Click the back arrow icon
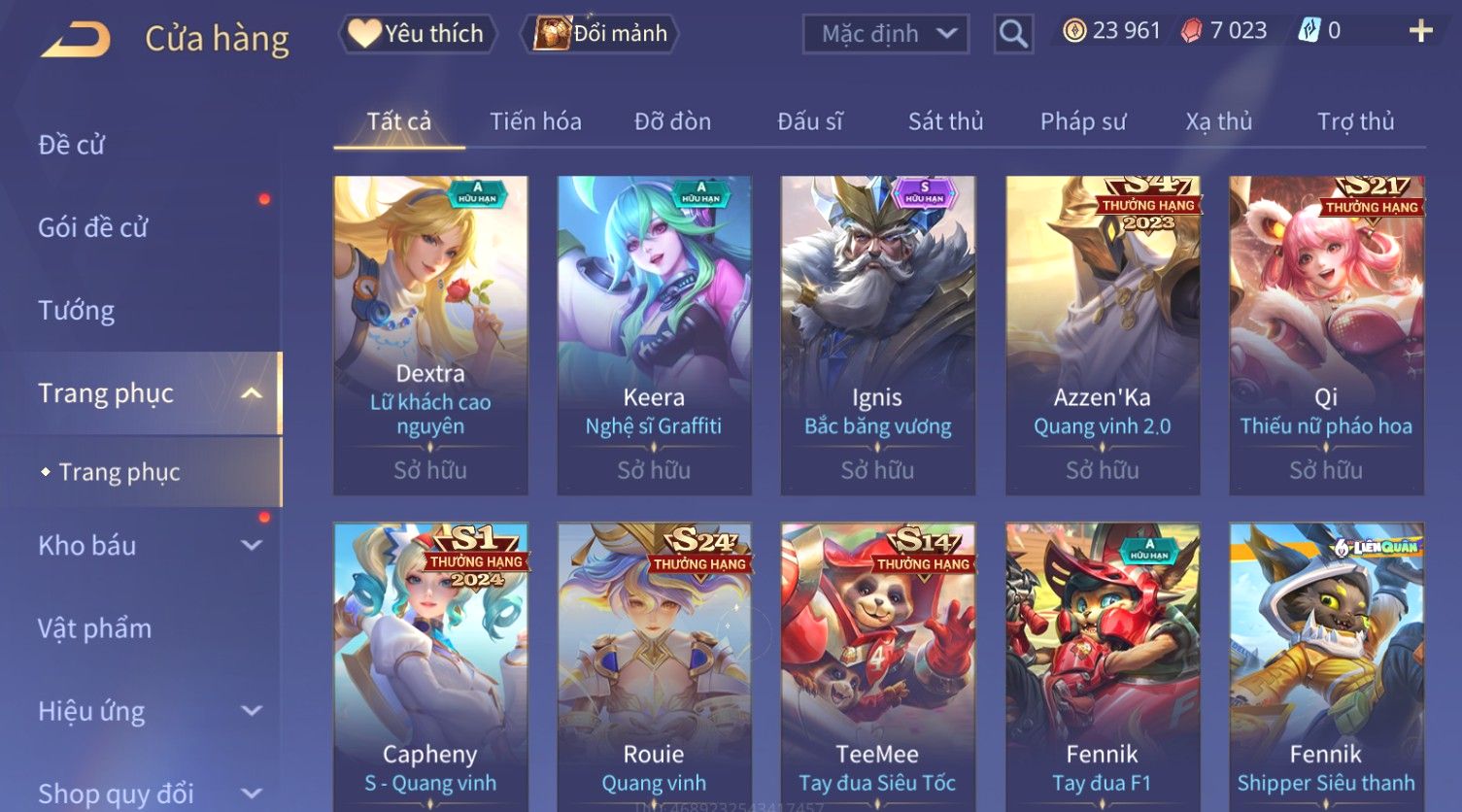This screenshot has height=812, width=1462. [76, 39]
